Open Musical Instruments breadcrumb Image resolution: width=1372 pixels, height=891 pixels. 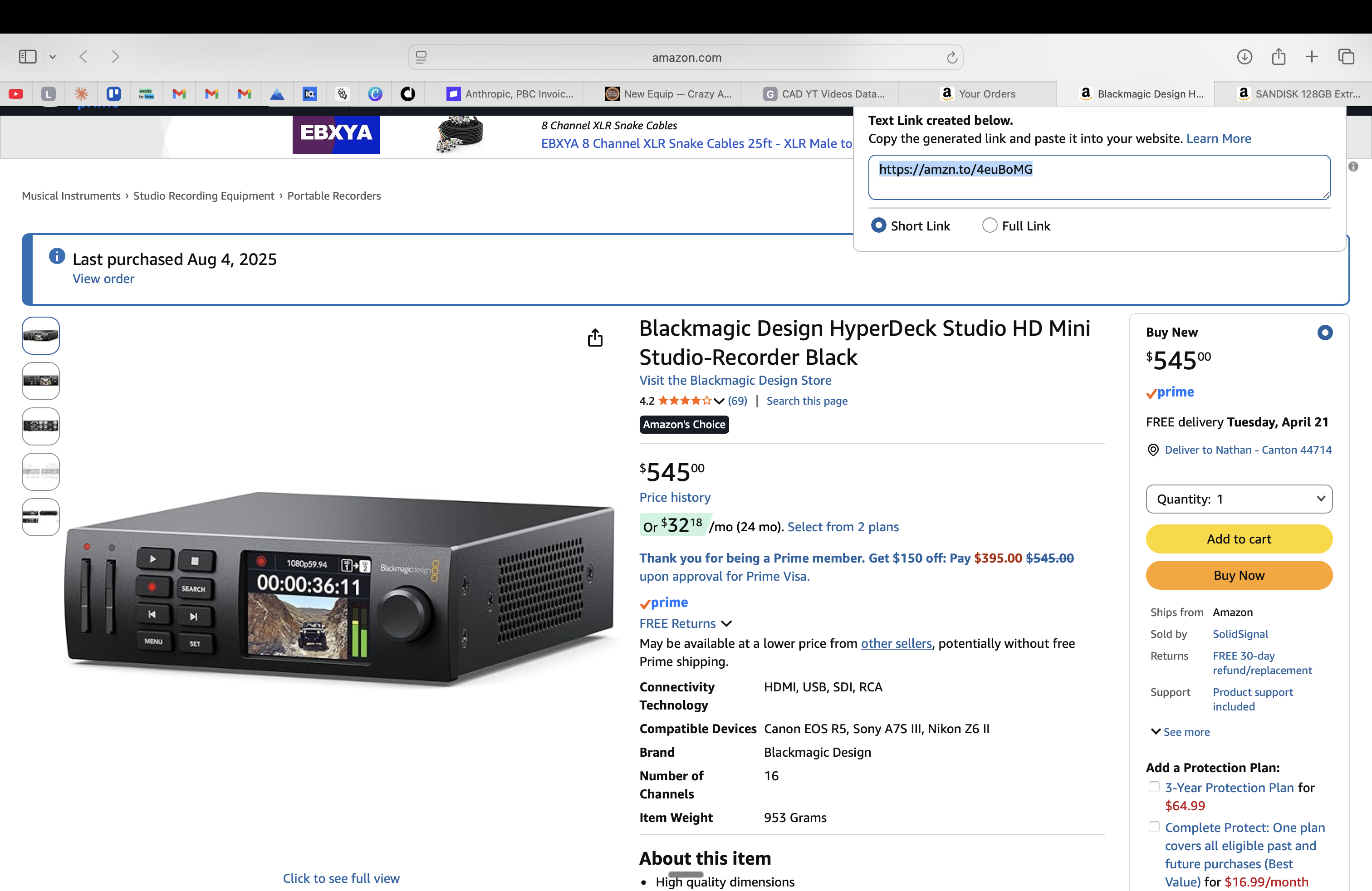pyautogui.click(x=71, y=196)
